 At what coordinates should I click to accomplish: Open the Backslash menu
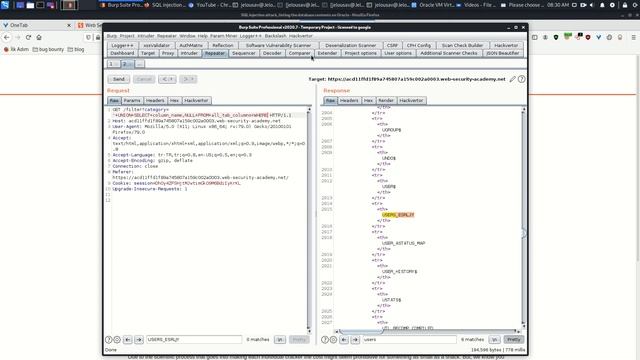276,36
